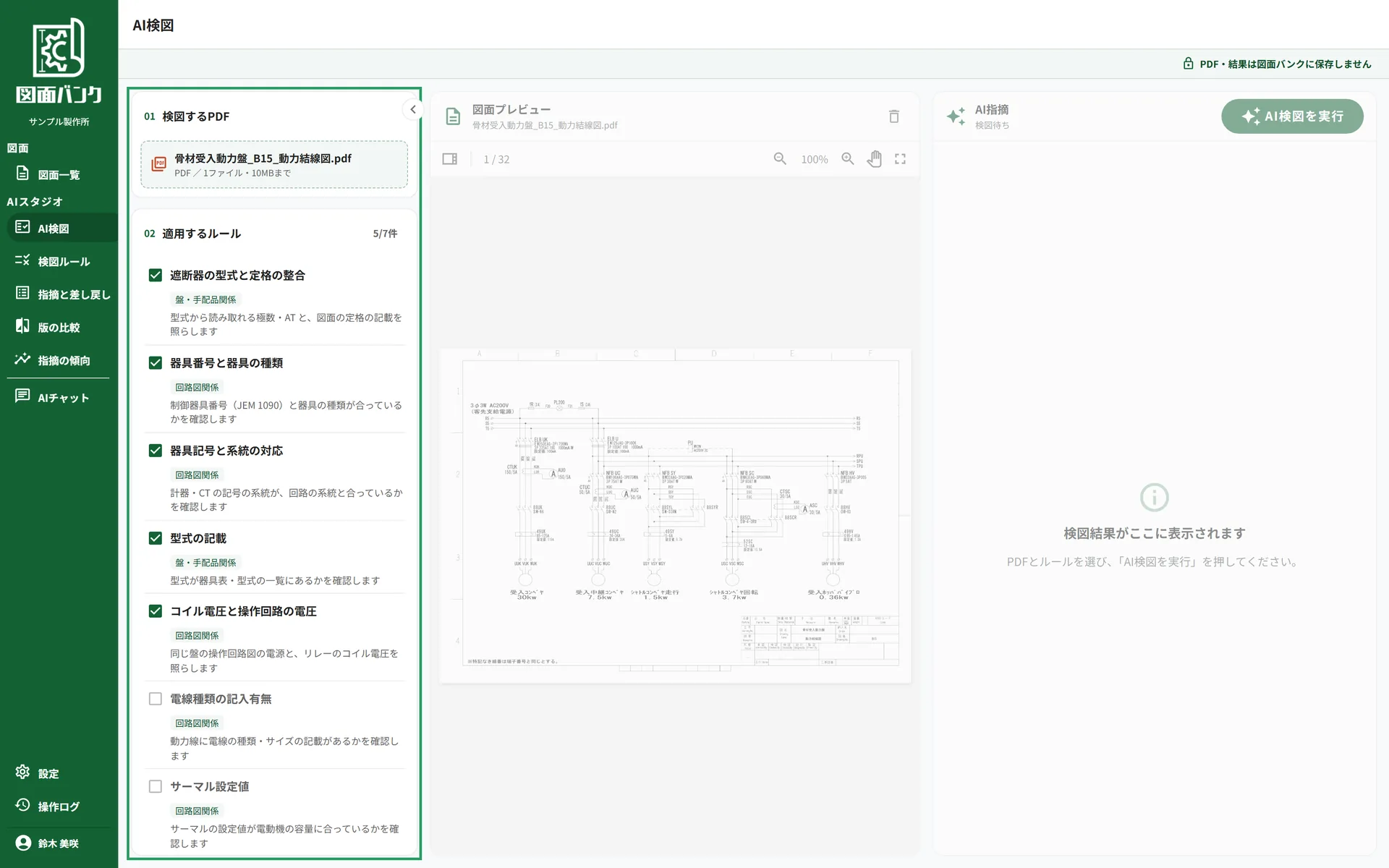Click the info icon in results panel
The width and height of the screenshot is (1389, 868).
[x=1155, y=498]
